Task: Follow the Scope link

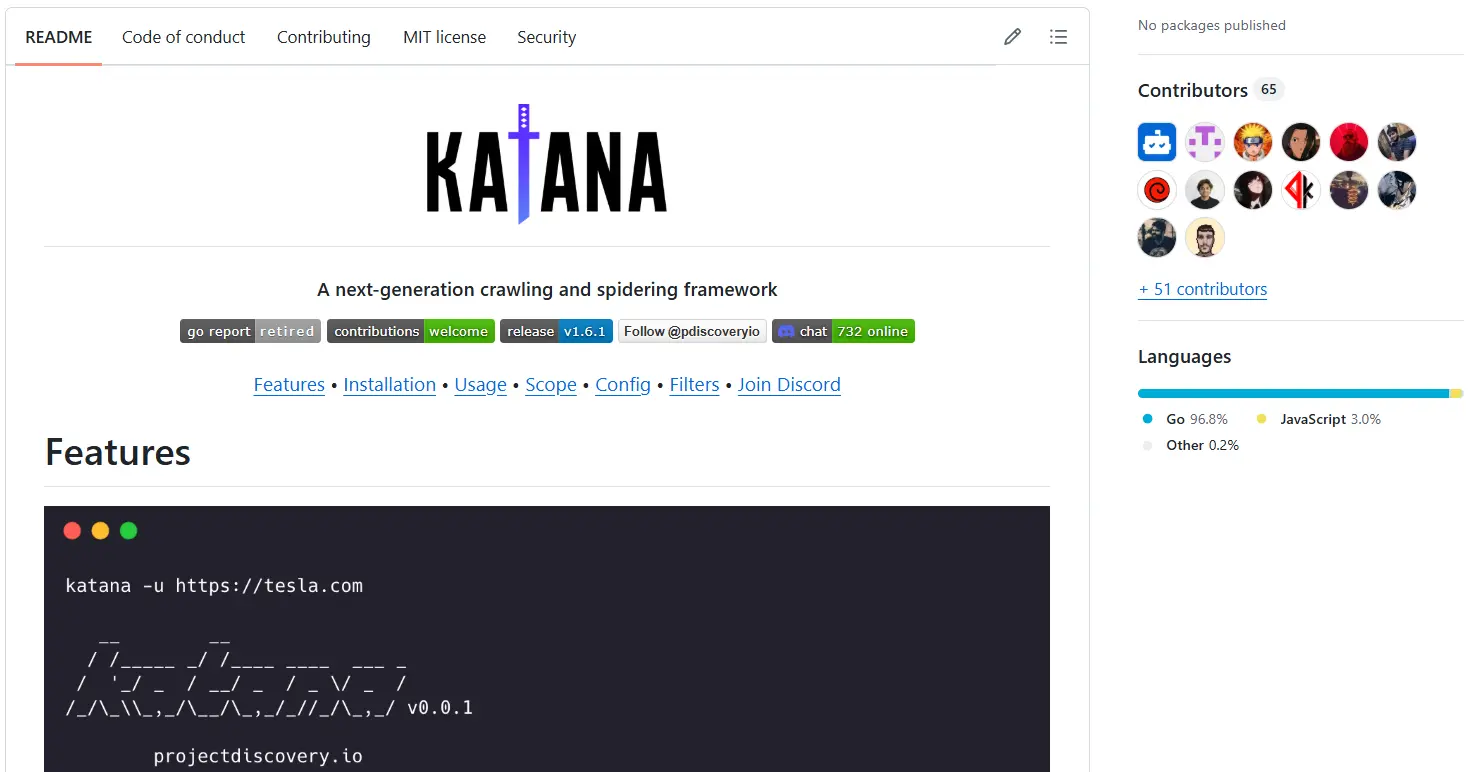Action: point(551,385)
